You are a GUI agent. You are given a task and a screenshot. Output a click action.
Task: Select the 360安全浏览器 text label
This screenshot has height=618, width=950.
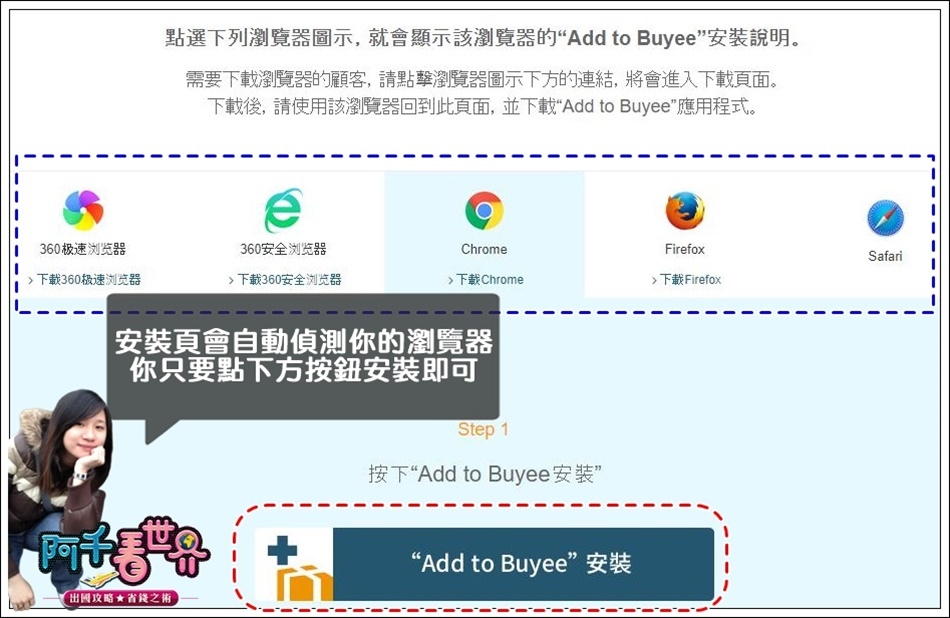[283, 249]
